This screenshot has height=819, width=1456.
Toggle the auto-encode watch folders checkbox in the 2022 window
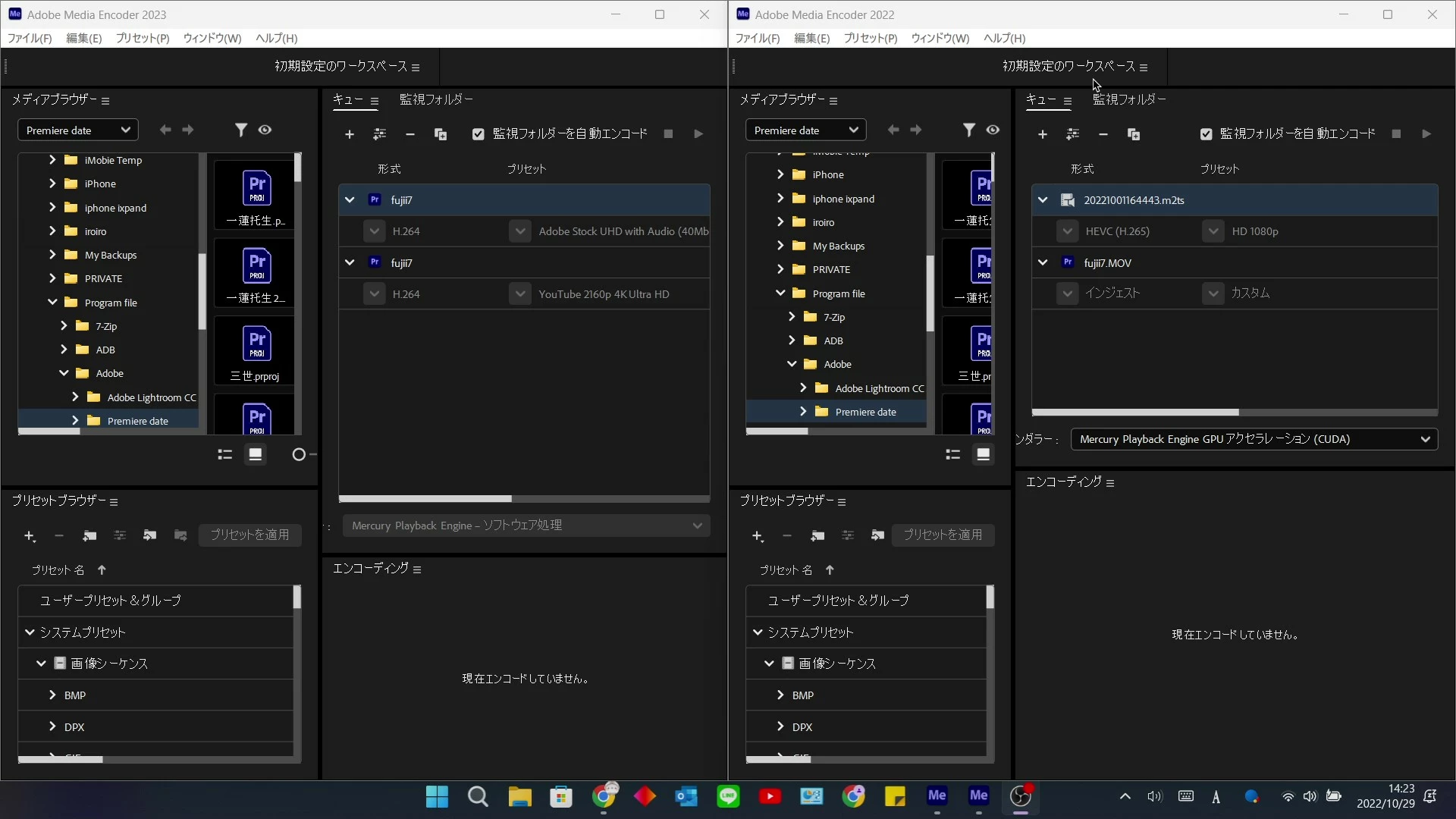[x=1206, y=134]
